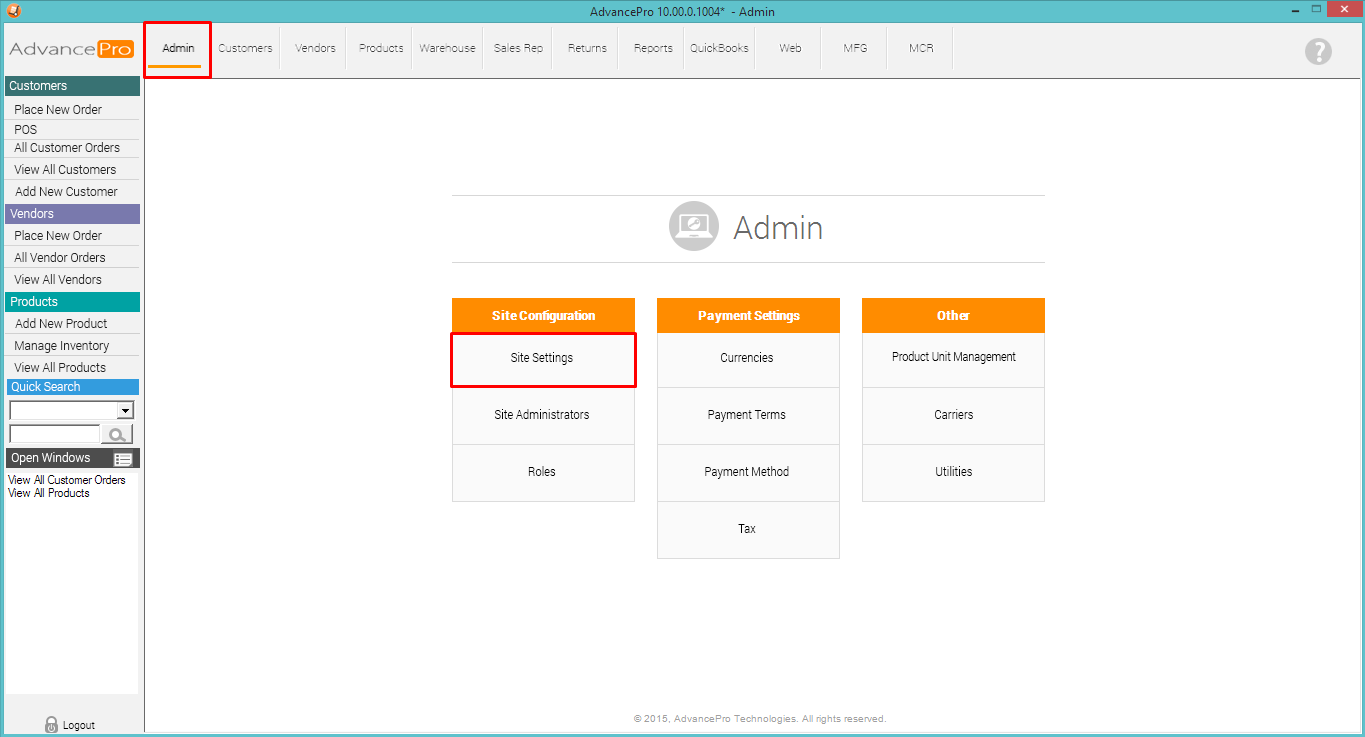
Task: Click the Quick Search text field
Action: (x=54, y=434)
